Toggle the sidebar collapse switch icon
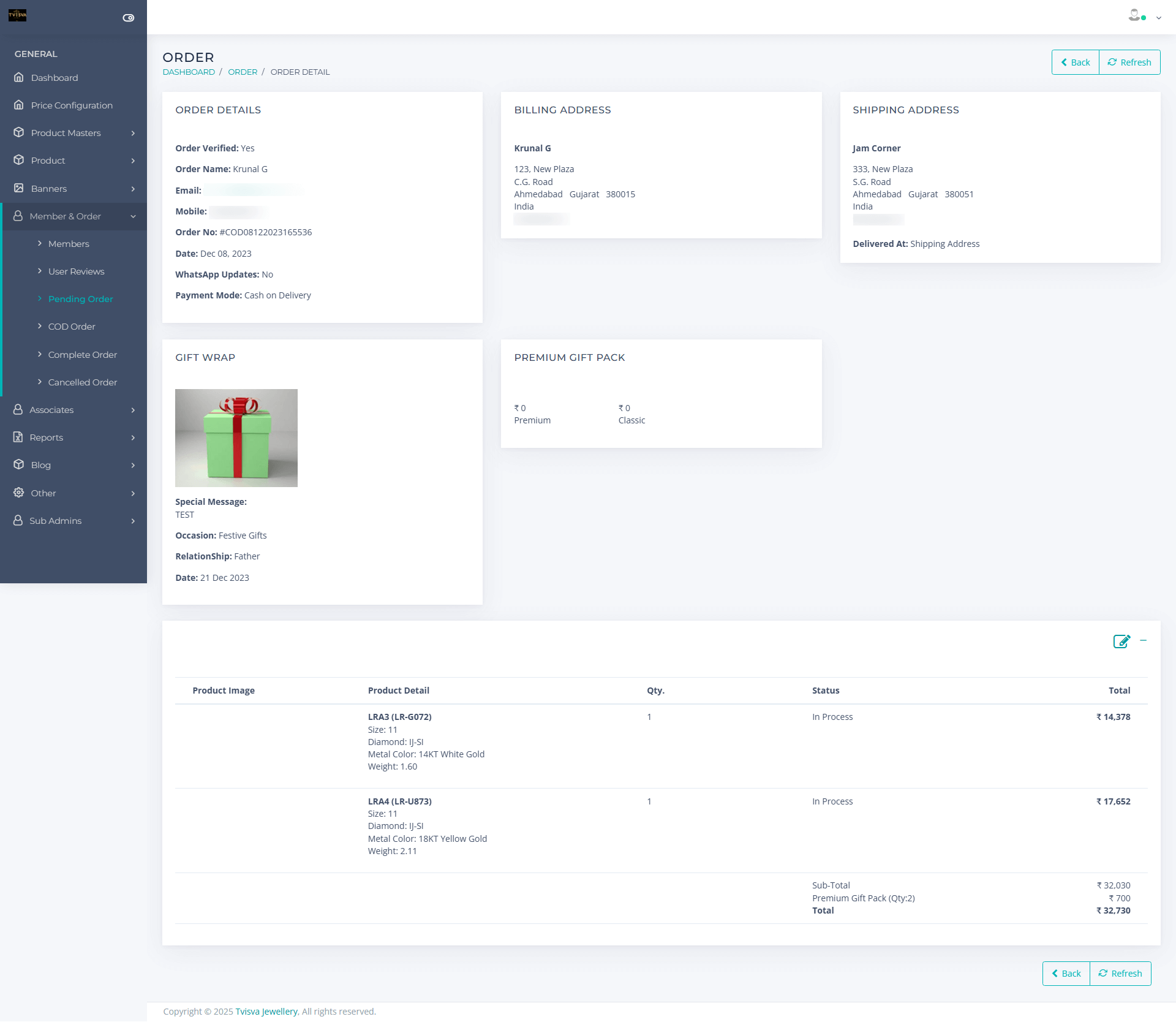 128,18
